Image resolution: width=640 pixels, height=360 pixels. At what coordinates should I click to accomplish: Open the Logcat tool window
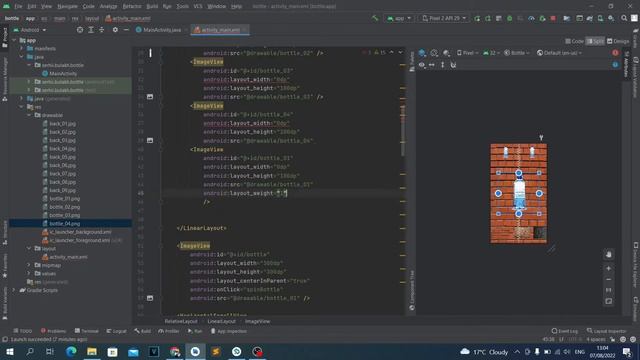pos(116,331)
